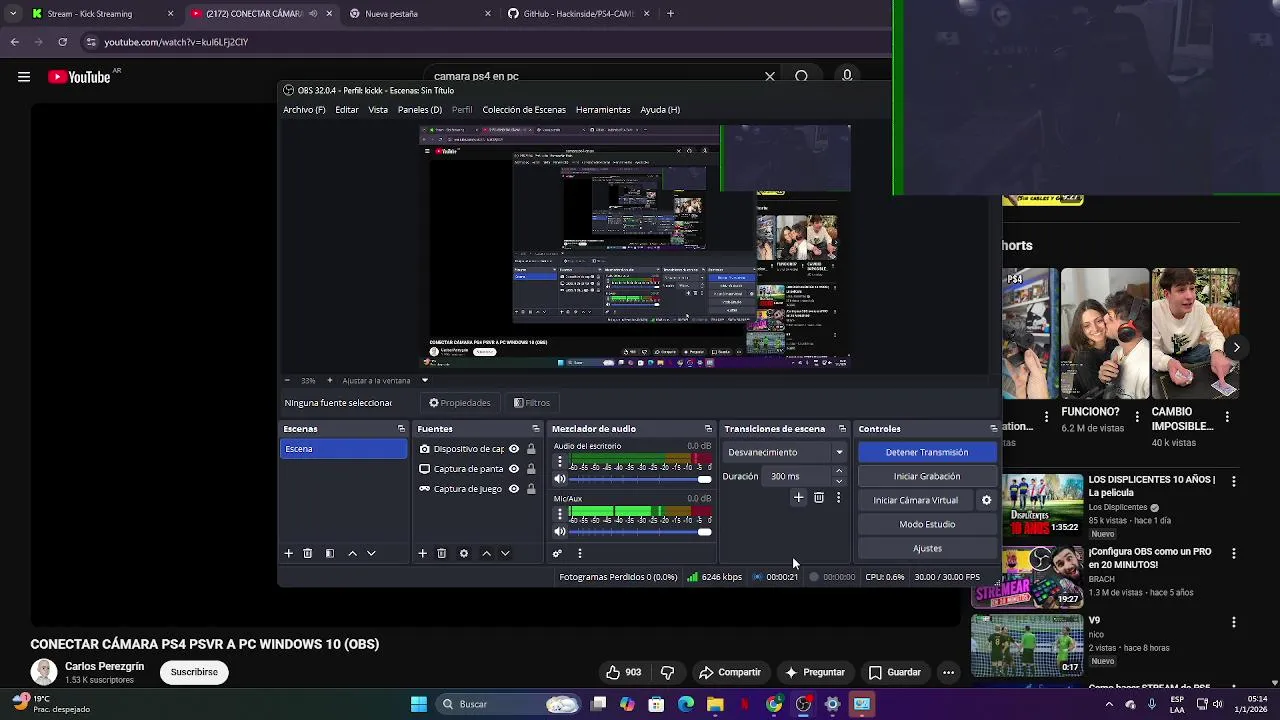The image size is (1280, 720).
Task: Add a new scene in Escenas panel
Action: (288, 553)
